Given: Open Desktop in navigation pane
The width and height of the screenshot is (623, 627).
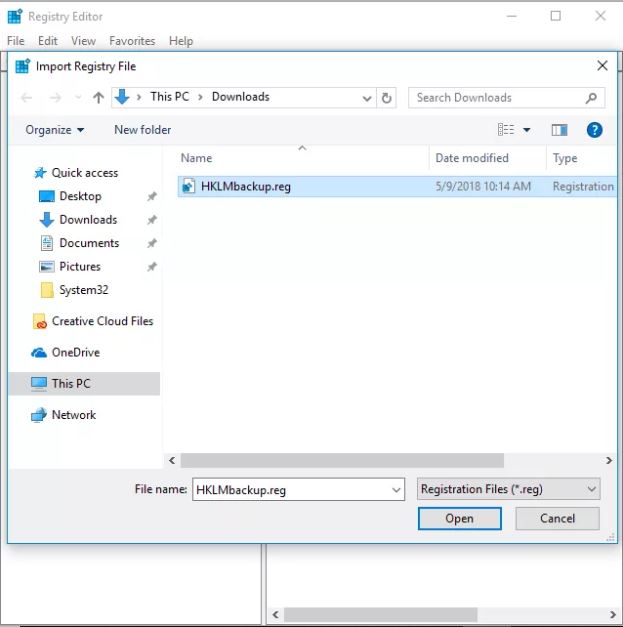Looking at the screenshot, I should (80, 196).
